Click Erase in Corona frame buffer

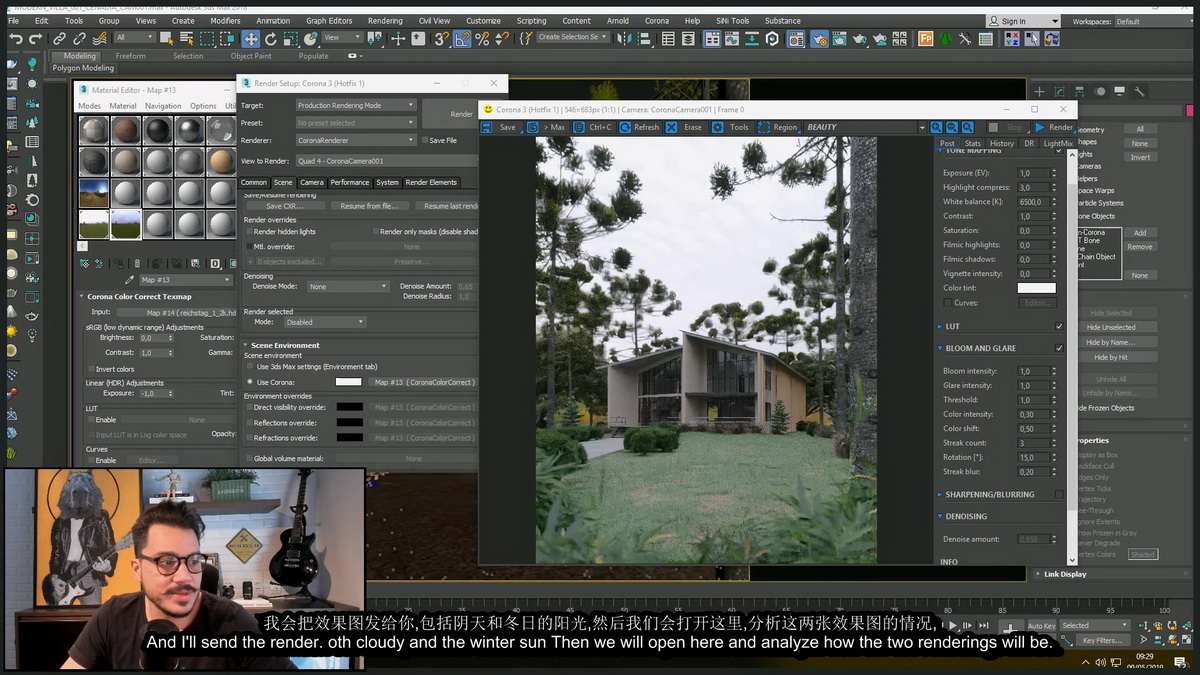coord(685,127)
